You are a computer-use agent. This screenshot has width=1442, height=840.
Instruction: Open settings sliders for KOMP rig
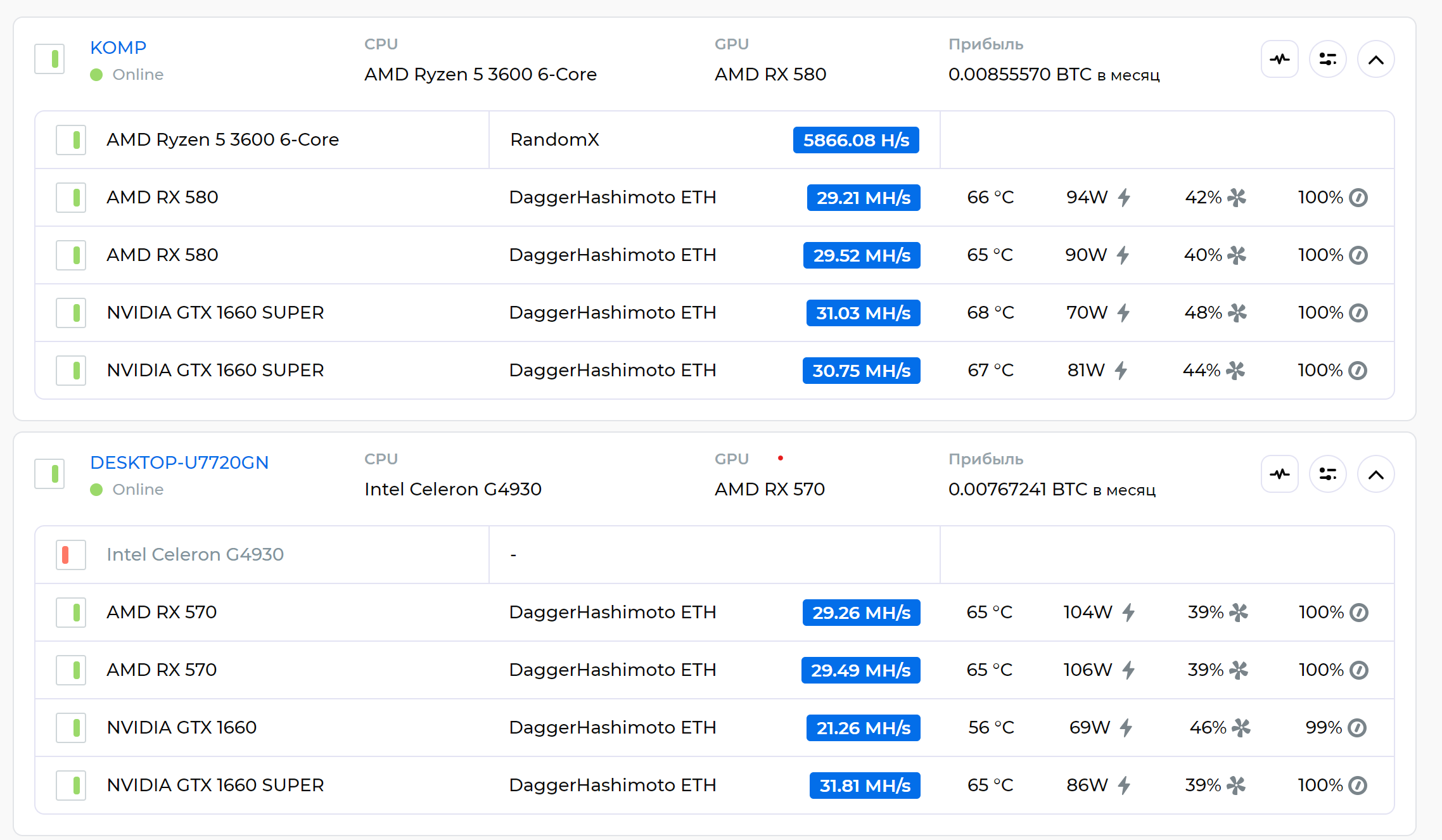1327,60
